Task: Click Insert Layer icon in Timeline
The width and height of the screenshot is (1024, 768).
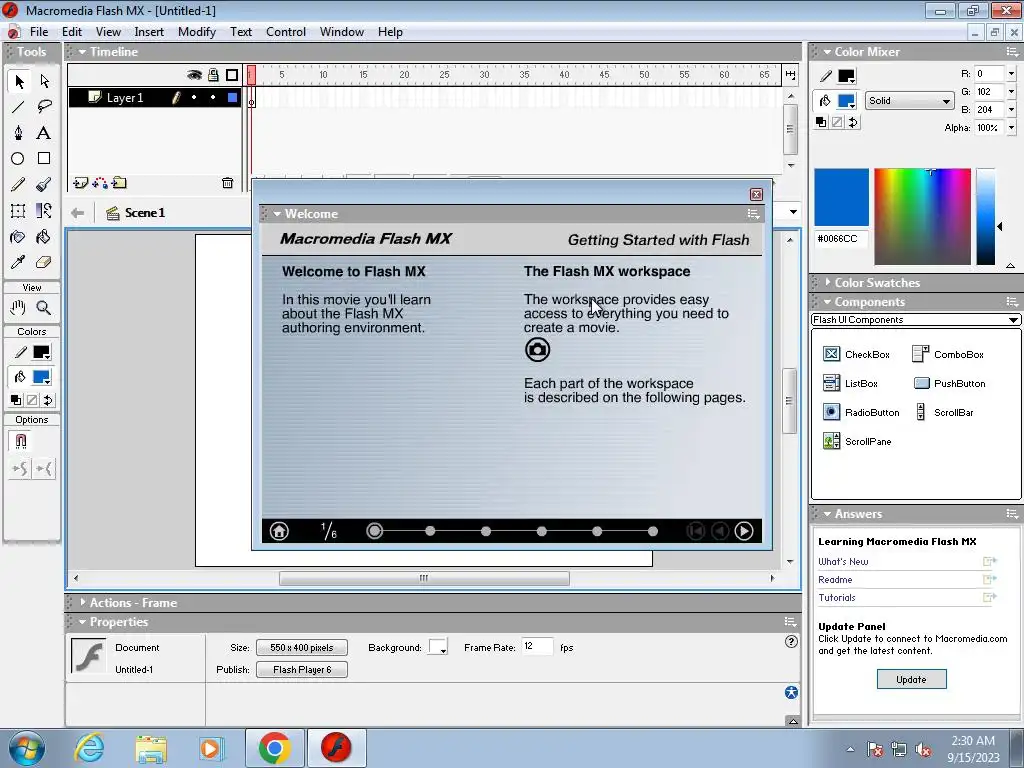Action: coord(80,183)
